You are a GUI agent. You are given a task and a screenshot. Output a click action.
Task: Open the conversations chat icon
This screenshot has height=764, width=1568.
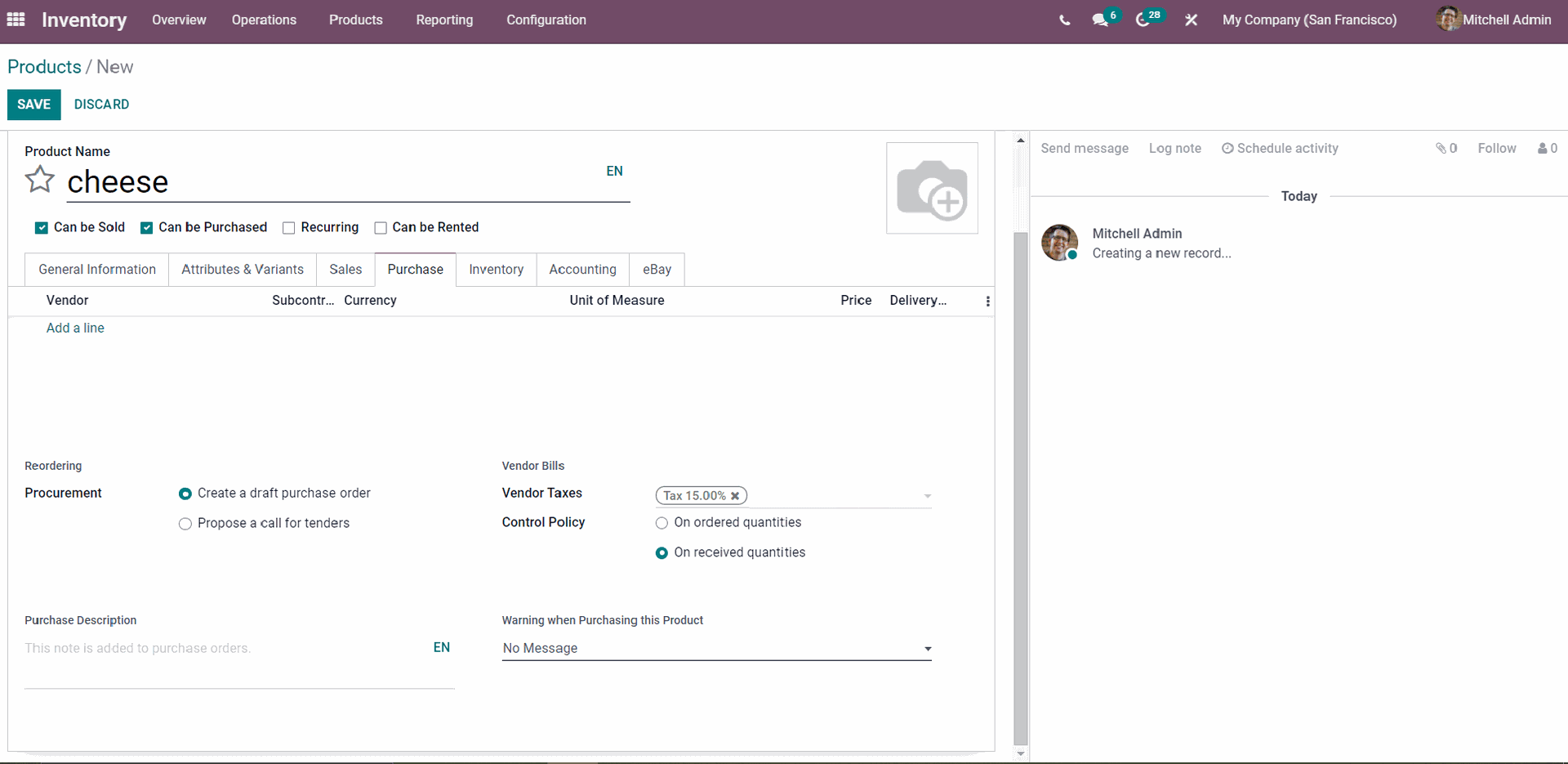(1100, 20)
